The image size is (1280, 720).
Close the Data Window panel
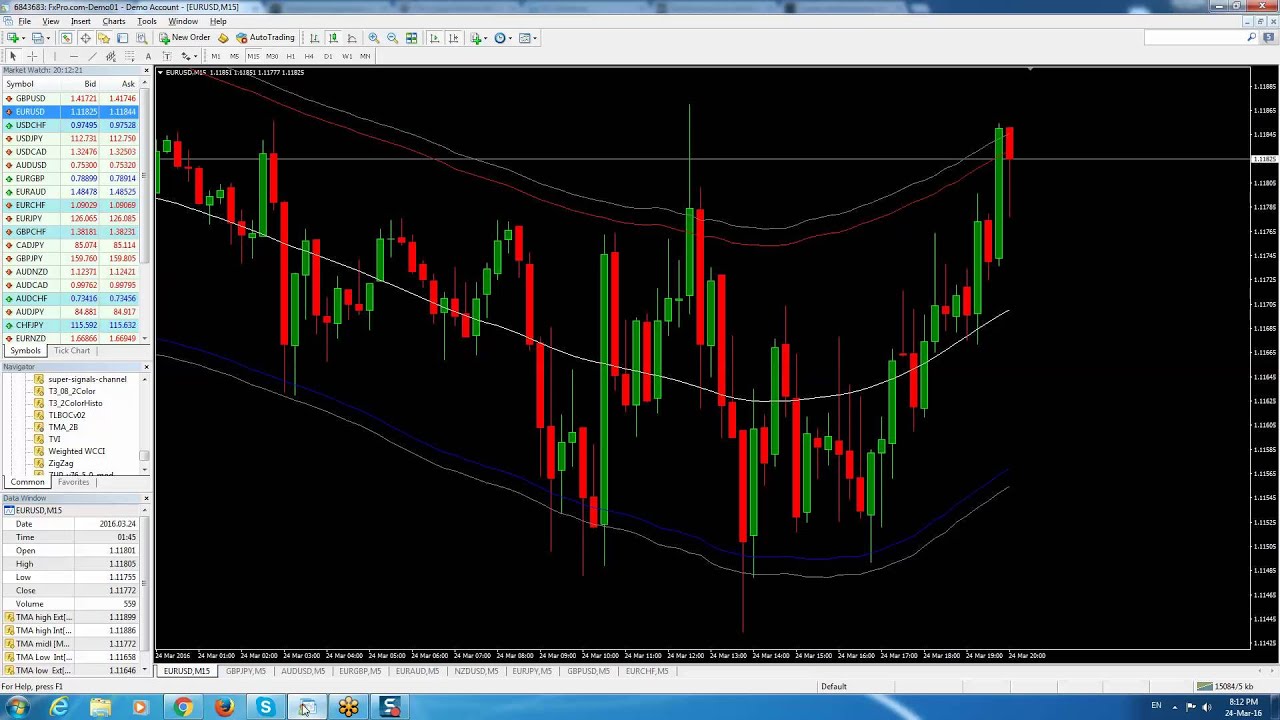(146, 498)
